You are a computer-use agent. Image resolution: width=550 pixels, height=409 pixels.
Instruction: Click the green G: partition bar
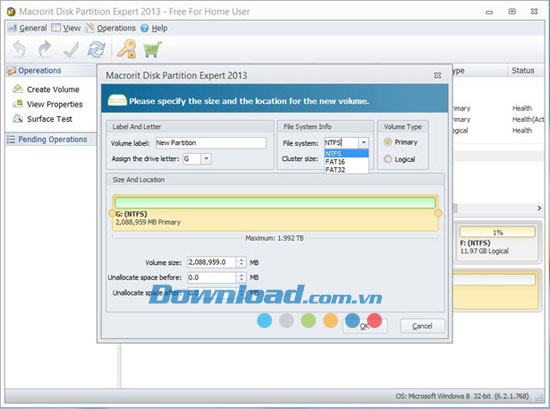(x=275, y=203)
